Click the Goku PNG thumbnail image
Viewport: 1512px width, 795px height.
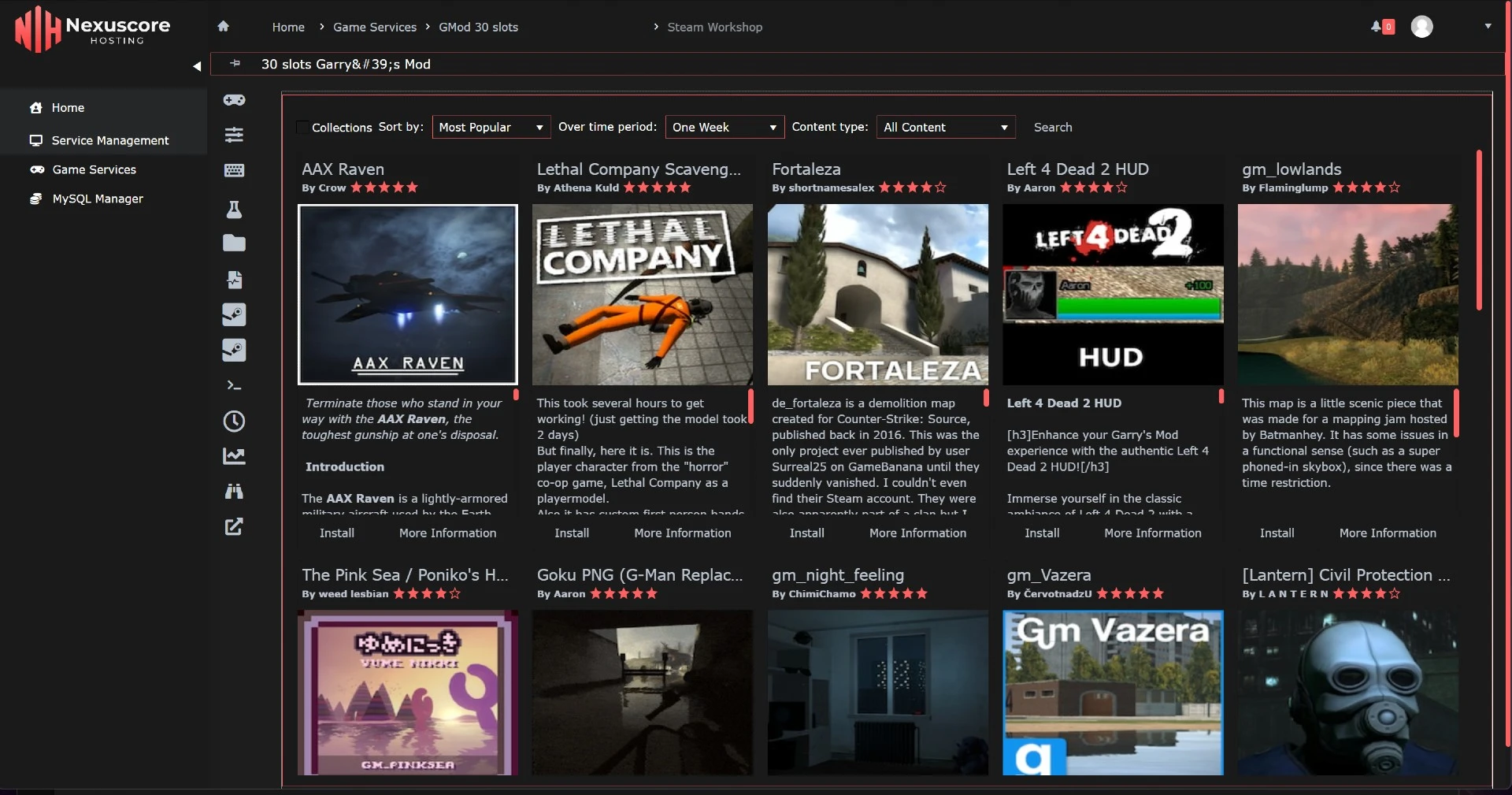(x=643, y=693)
